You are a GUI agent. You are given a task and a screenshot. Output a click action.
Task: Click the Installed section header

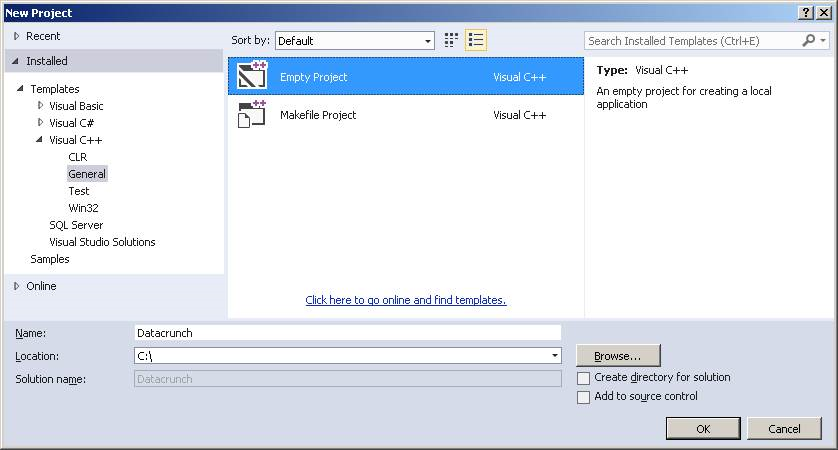[x=114, y=61]
